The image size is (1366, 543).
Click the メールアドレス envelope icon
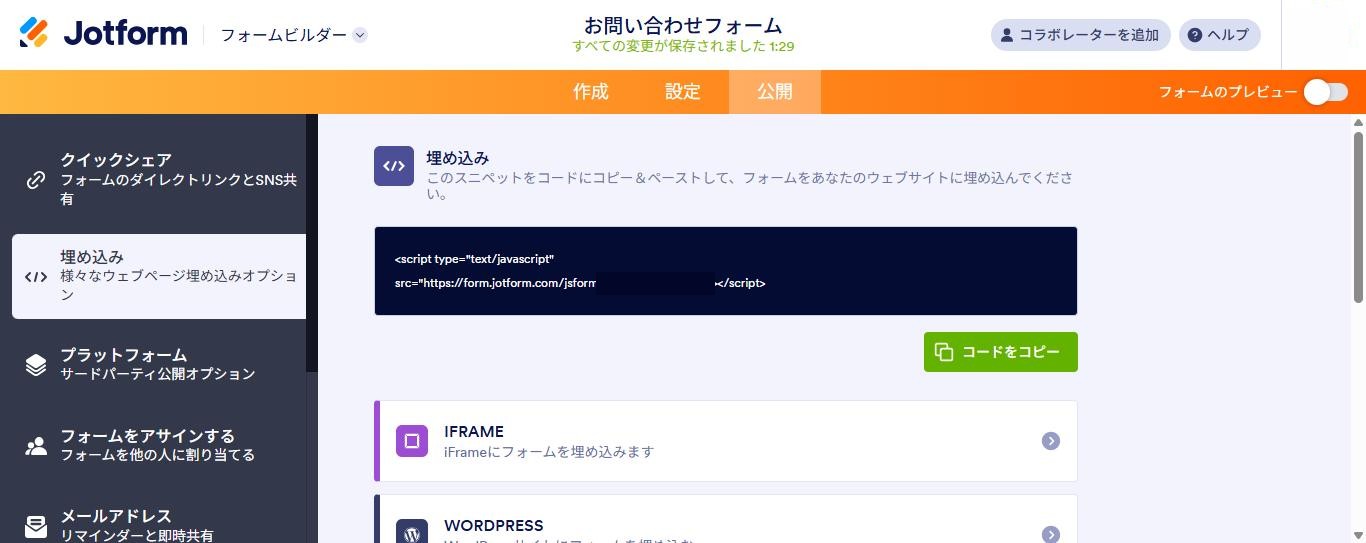click(36, 527)
